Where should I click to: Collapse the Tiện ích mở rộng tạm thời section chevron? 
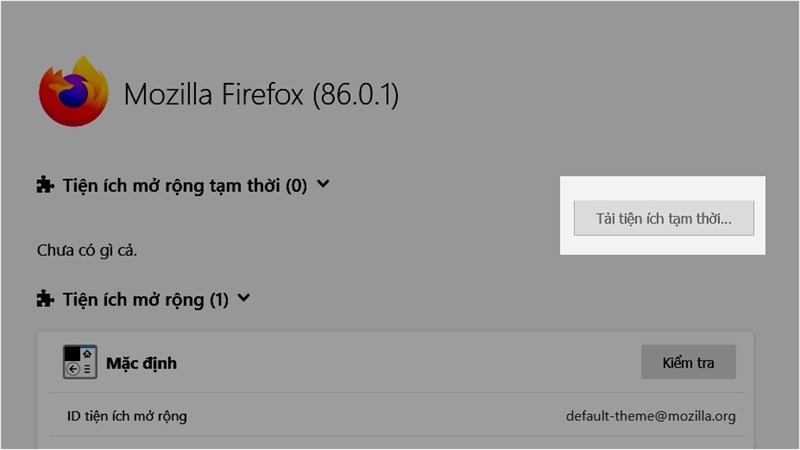pyautogui.click(x=322, y=184)
